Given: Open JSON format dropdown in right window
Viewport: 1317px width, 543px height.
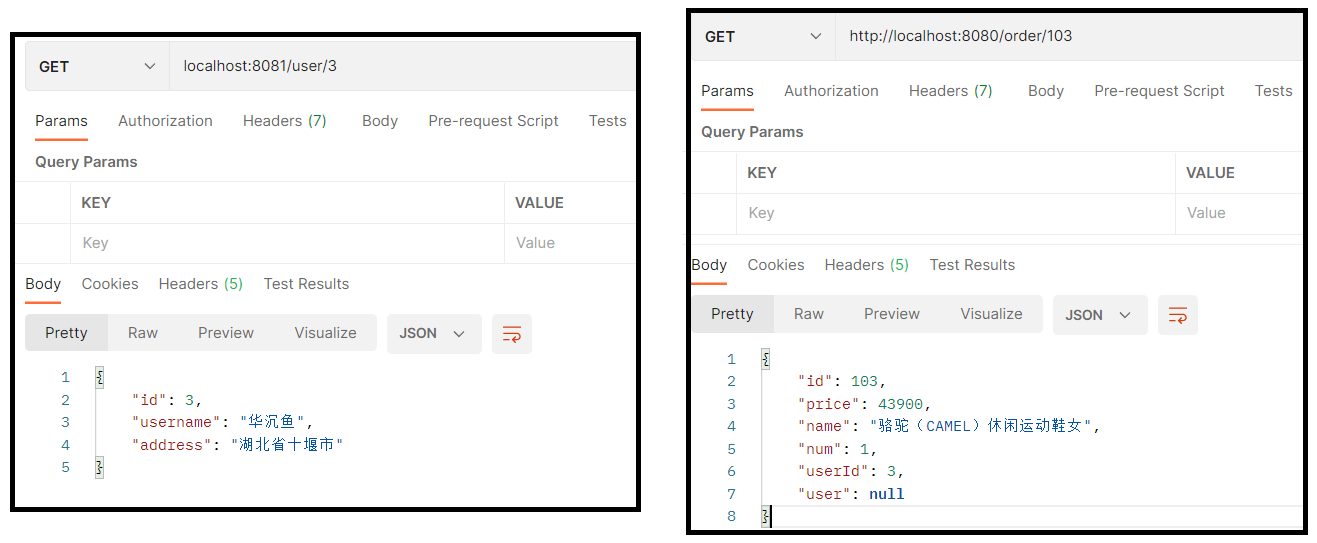Looking at the screenshot, I should tap(1100, 315).
